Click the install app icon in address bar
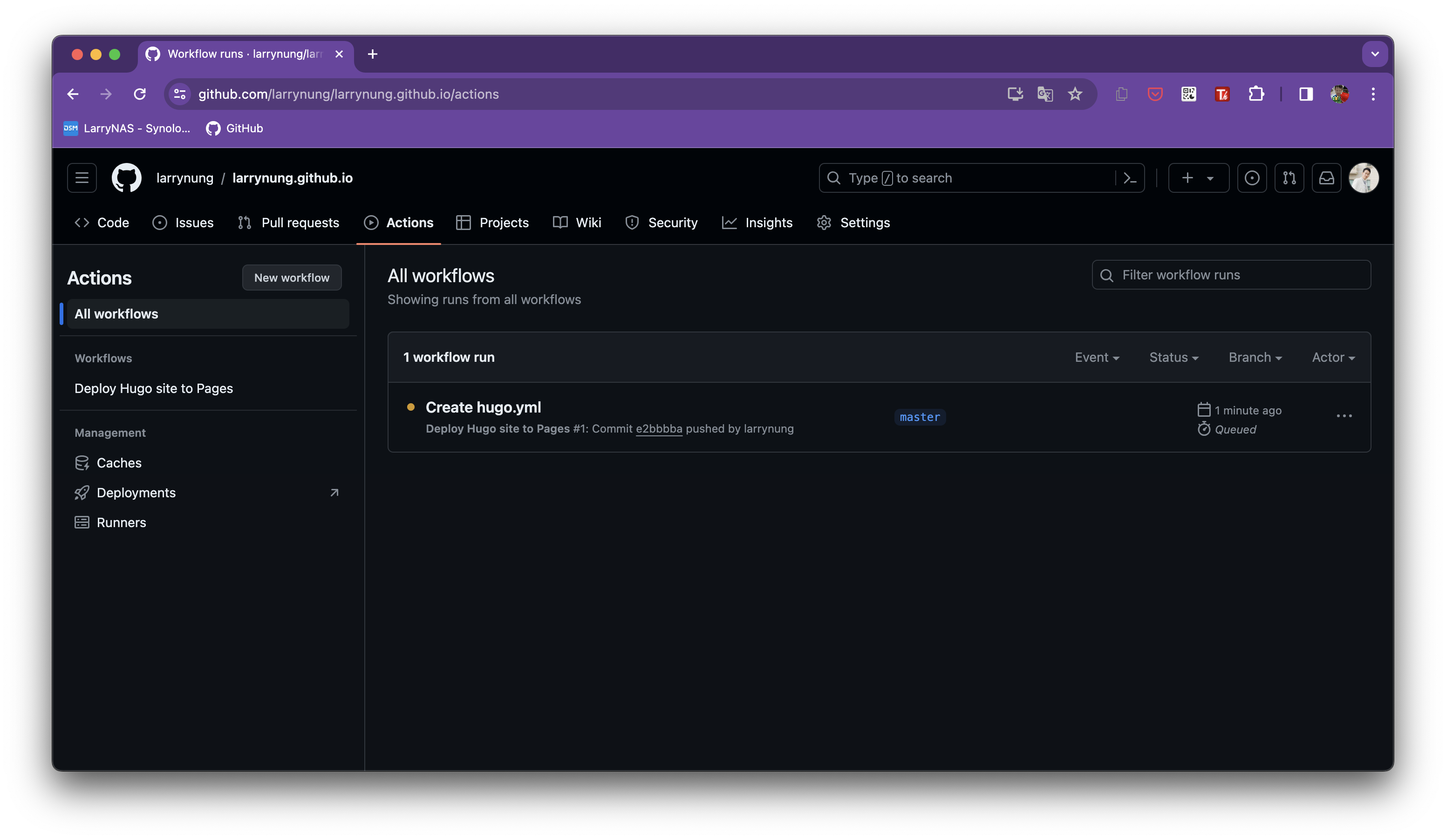The height and width of the screenshot is (840, 1446). coord(1015,94)
